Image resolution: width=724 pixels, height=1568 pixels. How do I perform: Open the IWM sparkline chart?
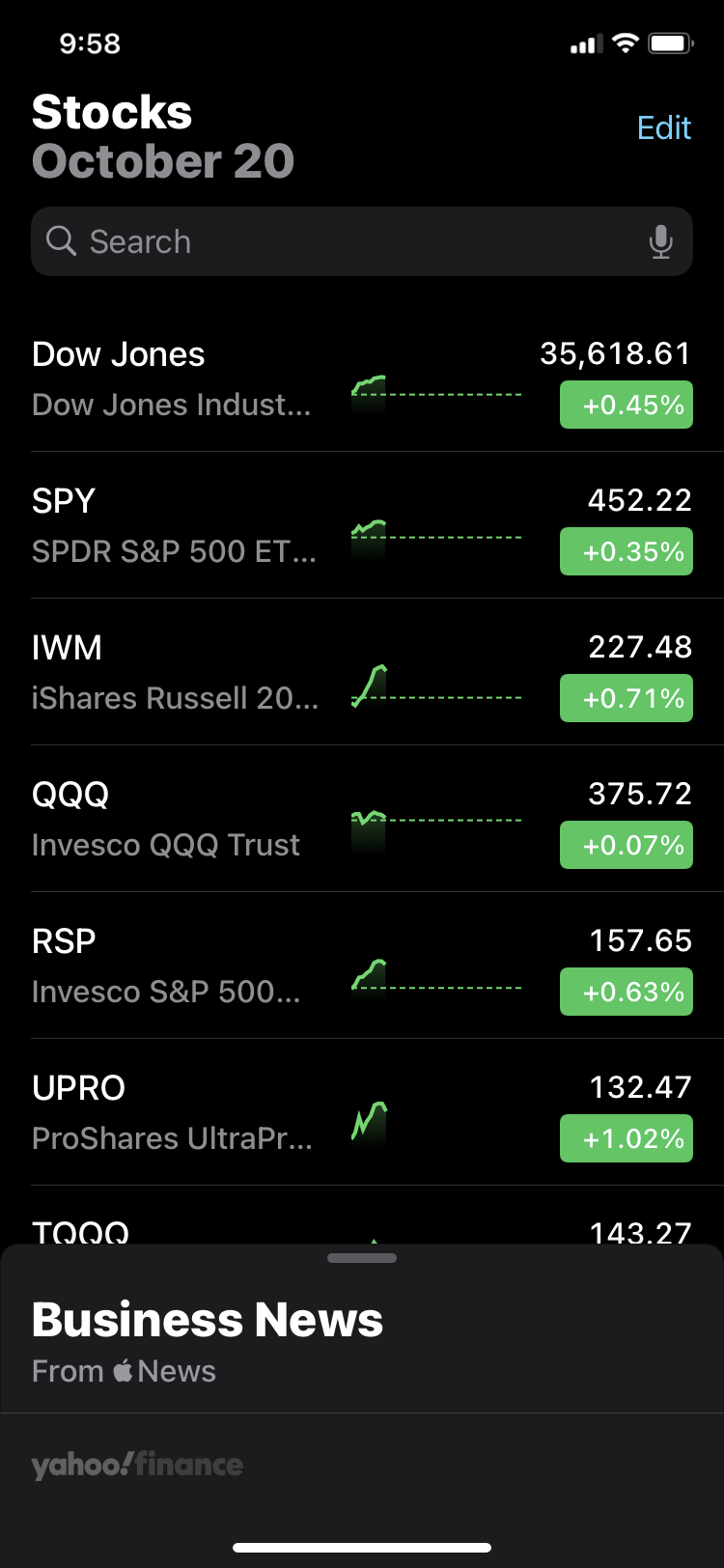tap(436, 687)
